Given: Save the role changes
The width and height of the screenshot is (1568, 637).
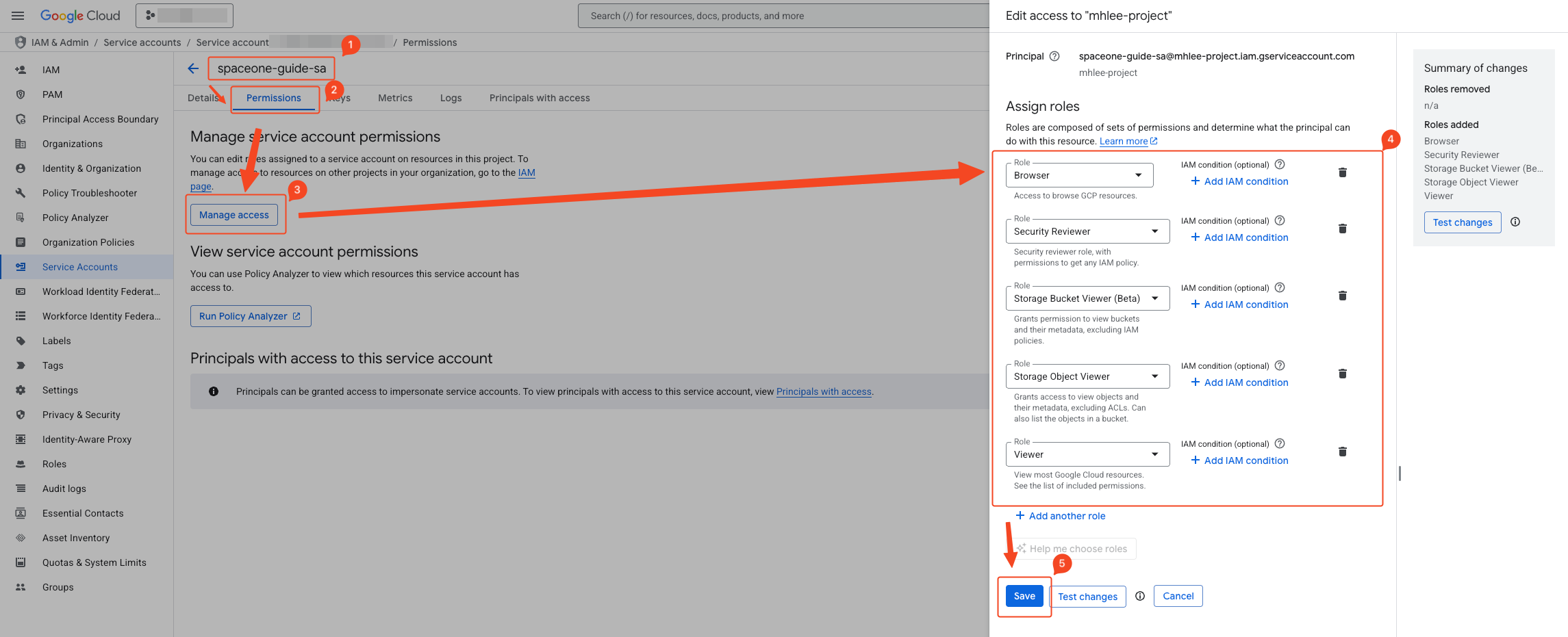Looking at the screenshot, I should pos(1024,596).
